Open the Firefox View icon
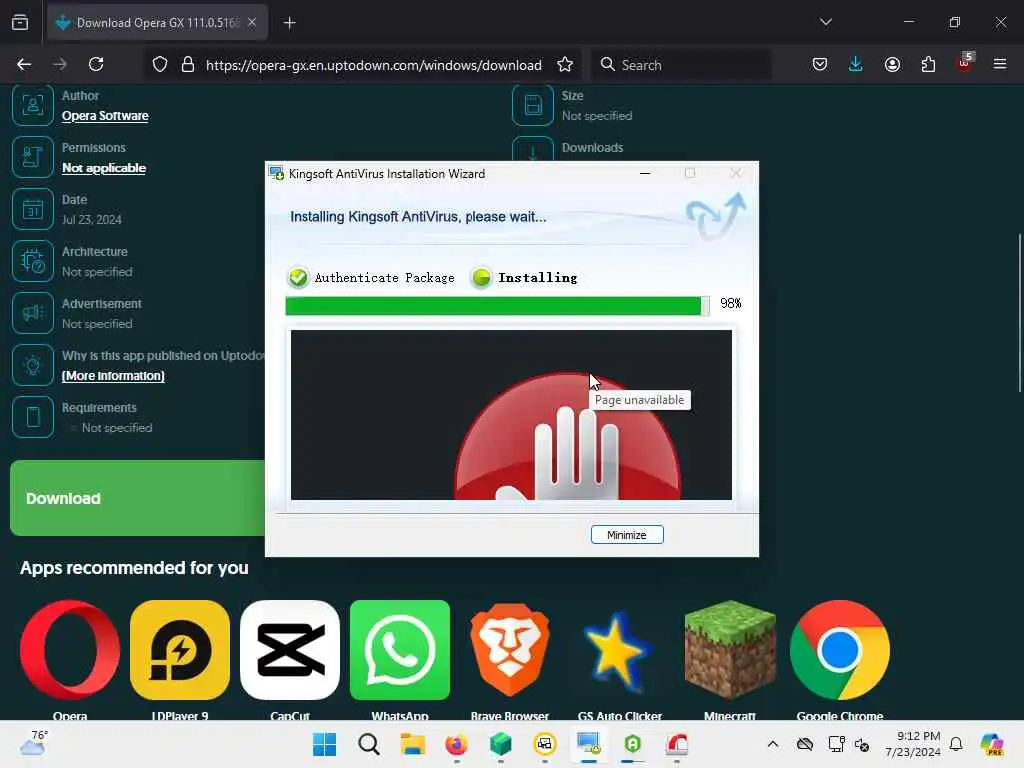The image size is (1024, 768). (20, 22)
